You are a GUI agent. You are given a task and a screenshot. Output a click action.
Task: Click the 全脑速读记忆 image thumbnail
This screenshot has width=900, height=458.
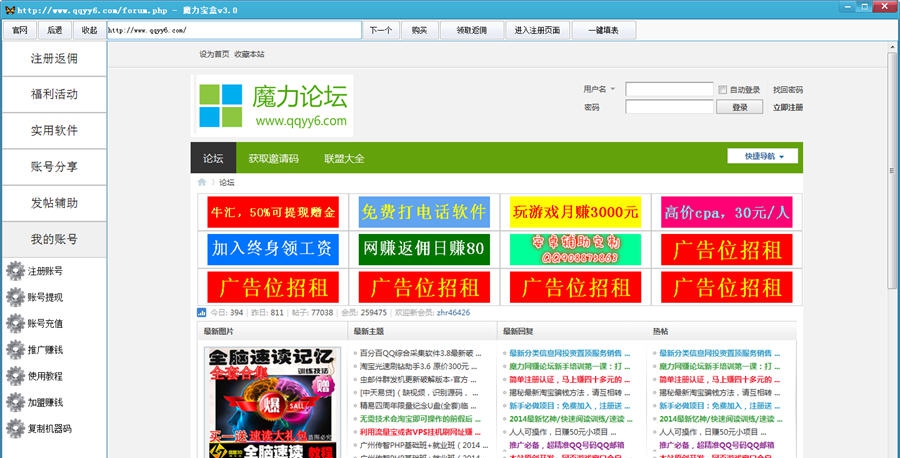tap(273, 402)
